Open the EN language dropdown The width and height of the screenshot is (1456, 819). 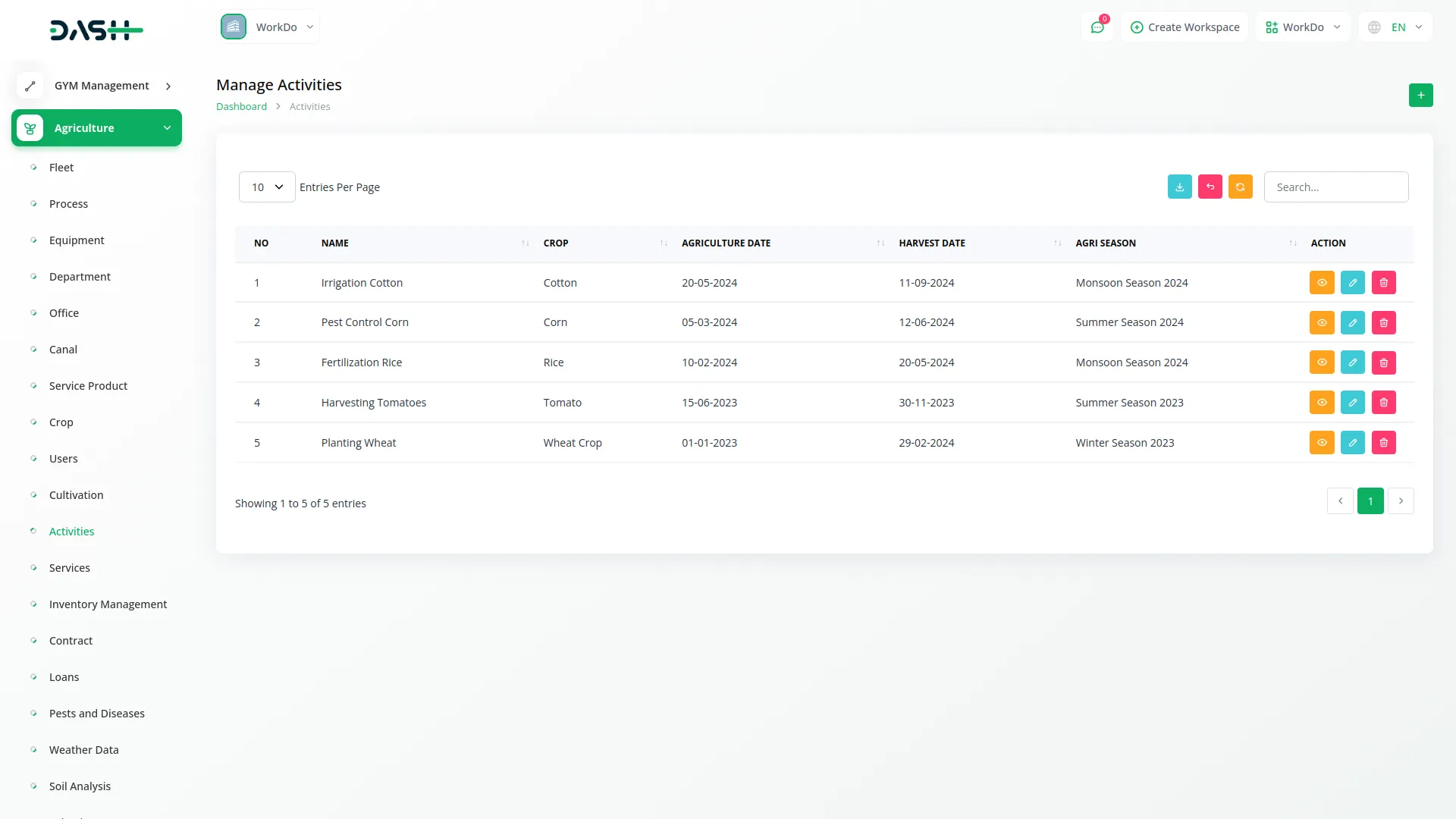click(1396, 27)
